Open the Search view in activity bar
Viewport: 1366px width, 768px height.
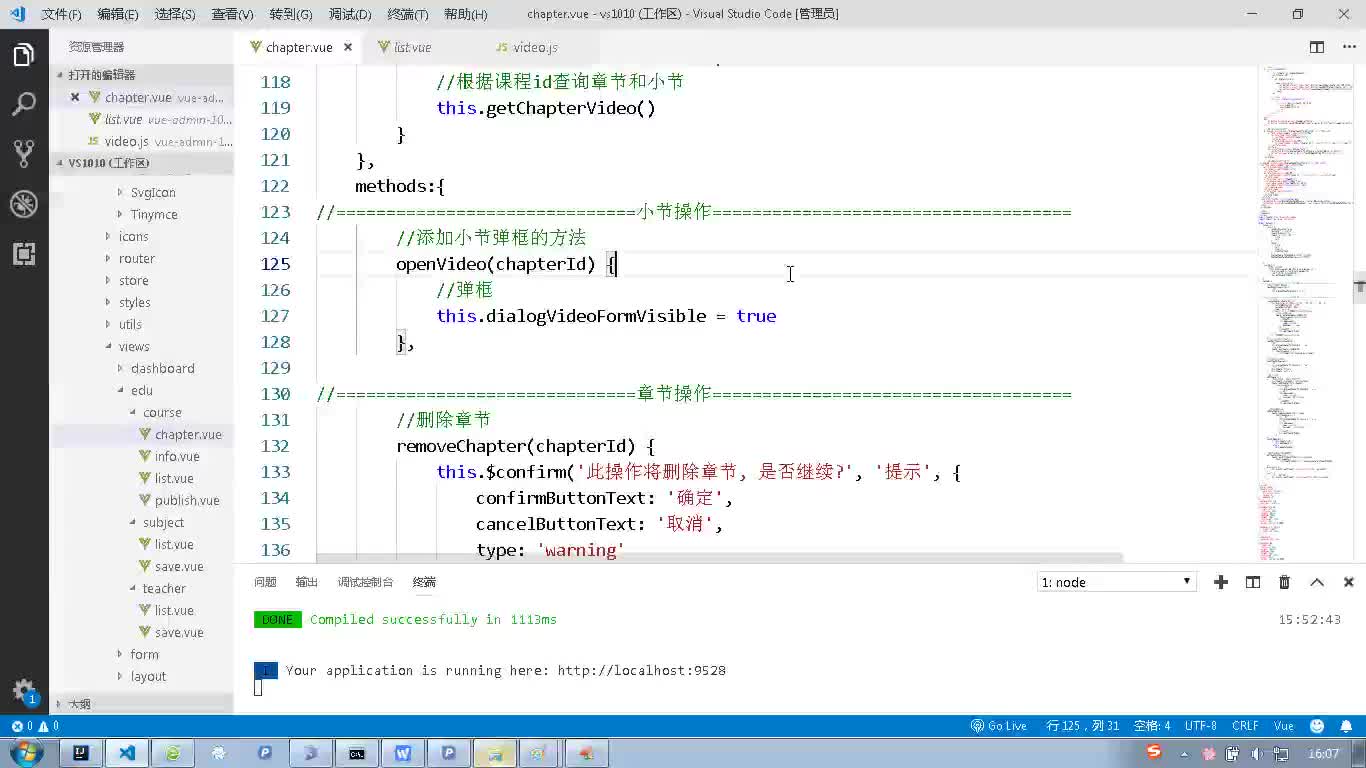pyautogui.click(x=24, y=104)
